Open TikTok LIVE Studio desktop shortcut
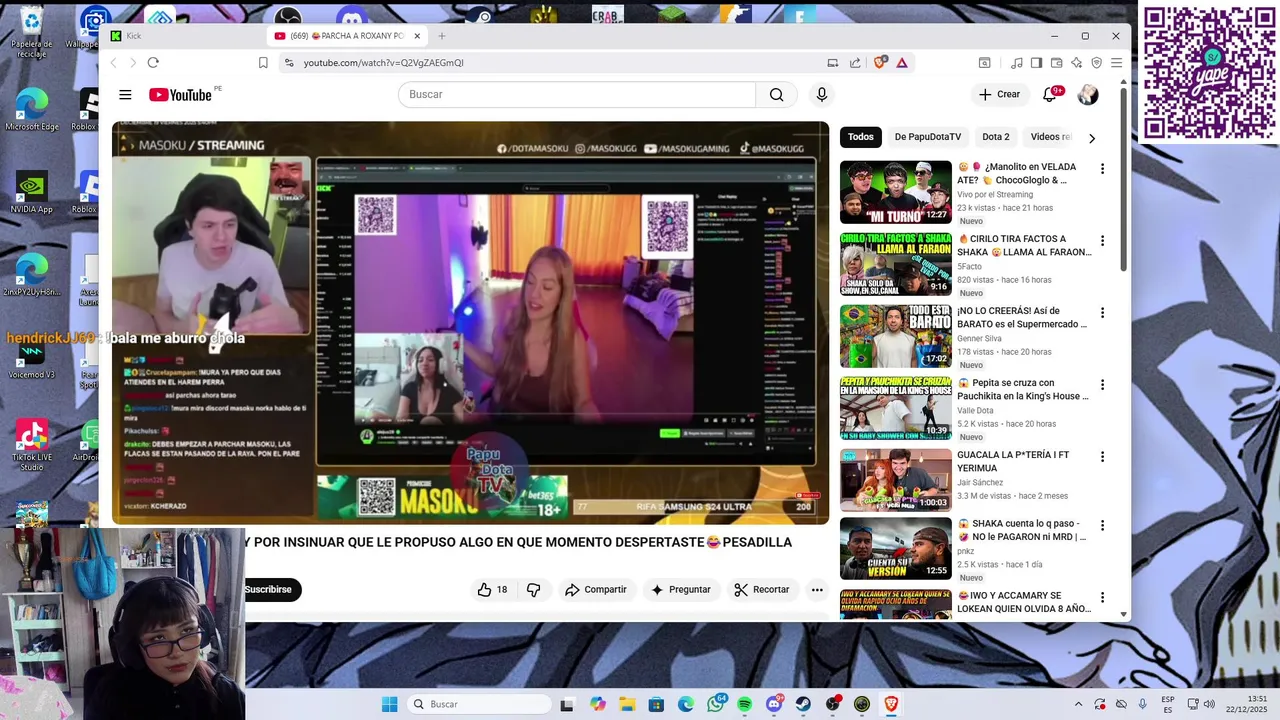This screenshot has height=720, width=1280. [x=32, y=444]
